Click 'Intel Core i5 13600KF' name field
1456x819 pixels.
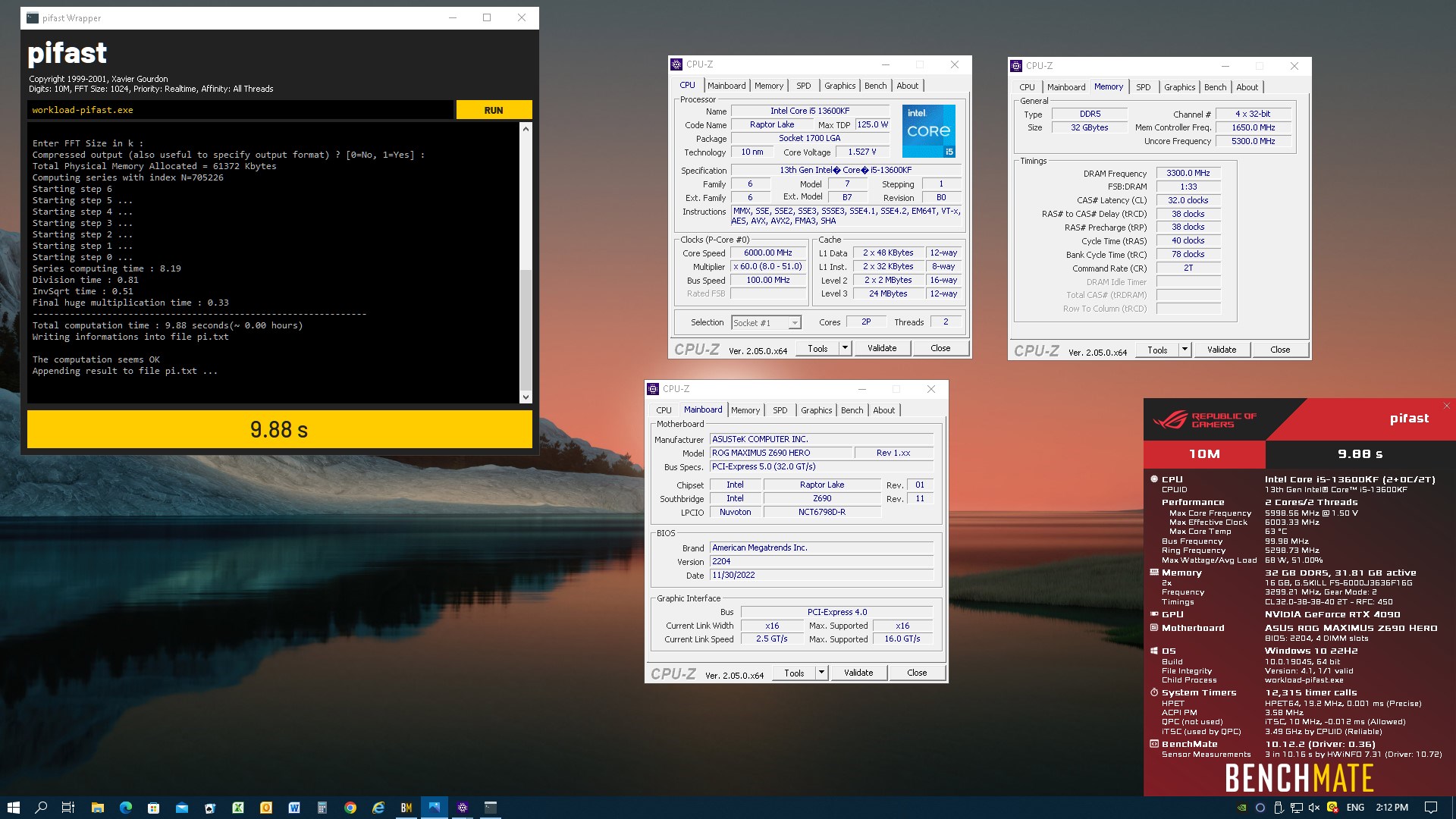point(810,111)
